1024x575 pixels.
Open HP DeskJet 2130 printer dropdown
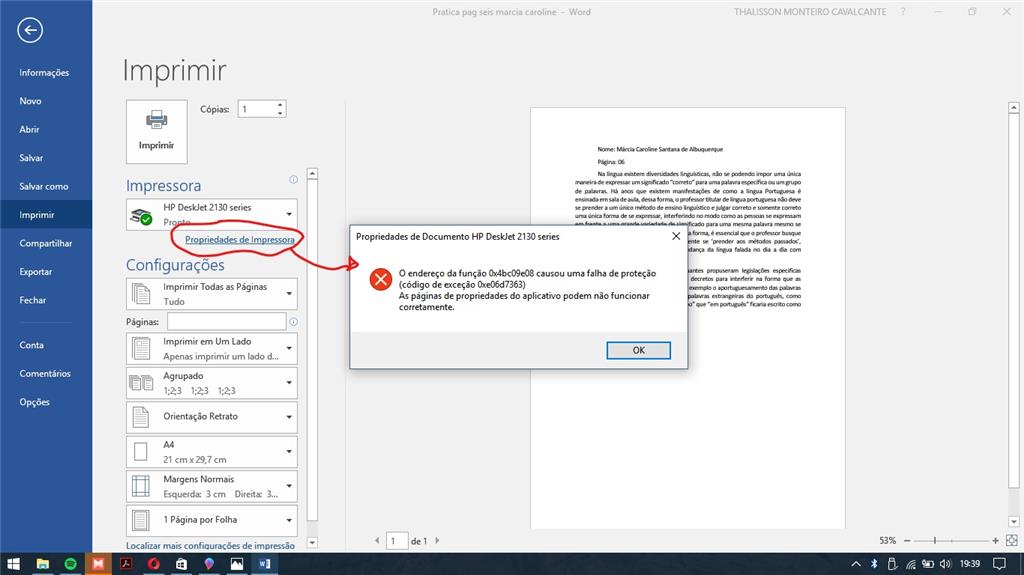point(212,214)
